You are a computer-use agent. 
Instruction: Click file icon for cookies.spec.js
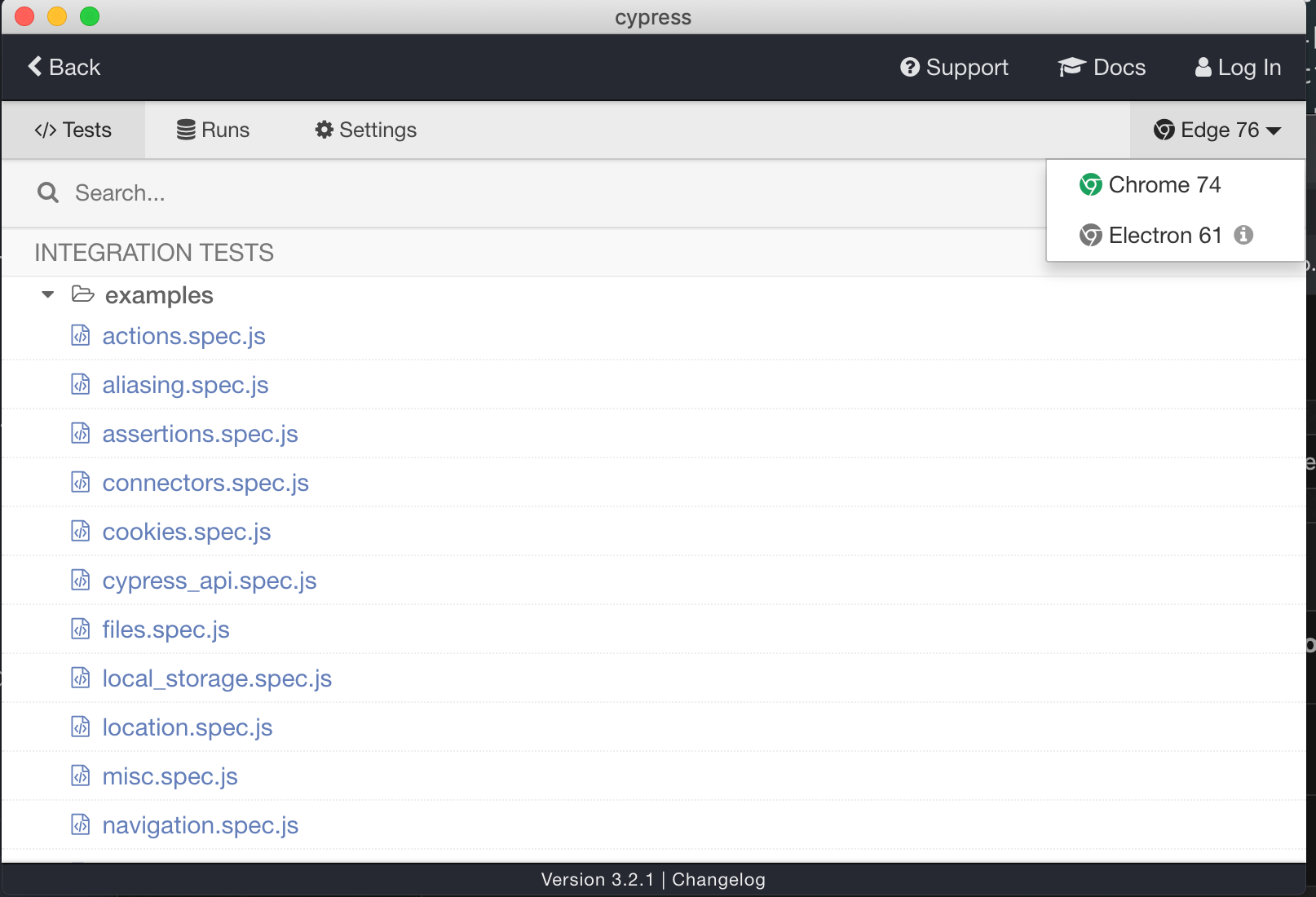pyautogui.click(x=80, y=531)
